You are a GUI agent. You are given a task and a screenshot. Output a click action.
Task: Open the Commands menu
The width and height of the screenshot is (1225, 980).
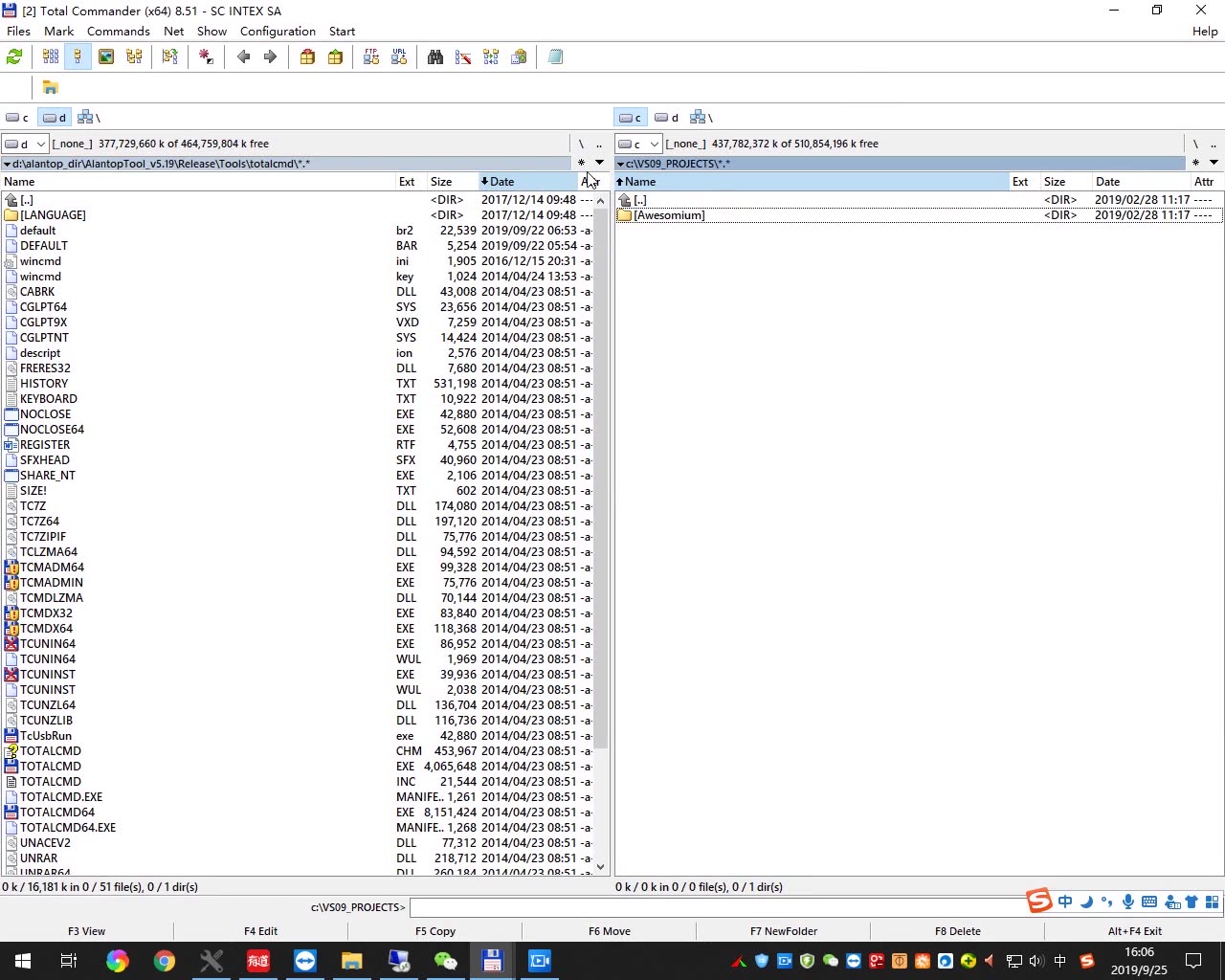118,31
